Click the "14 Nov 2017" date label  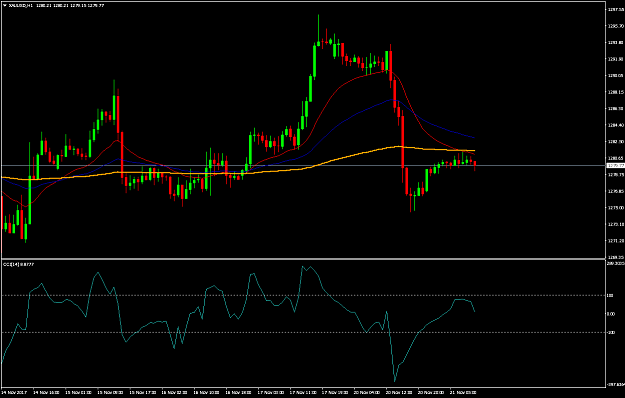tap(14, 392)
